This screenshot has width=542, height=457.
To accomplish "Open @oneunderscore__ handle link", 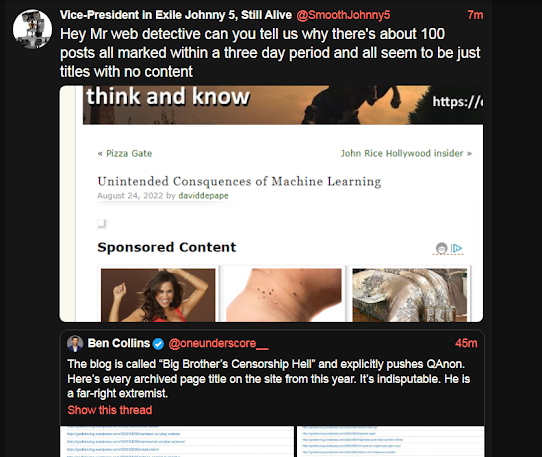I will tap(218, 343).
